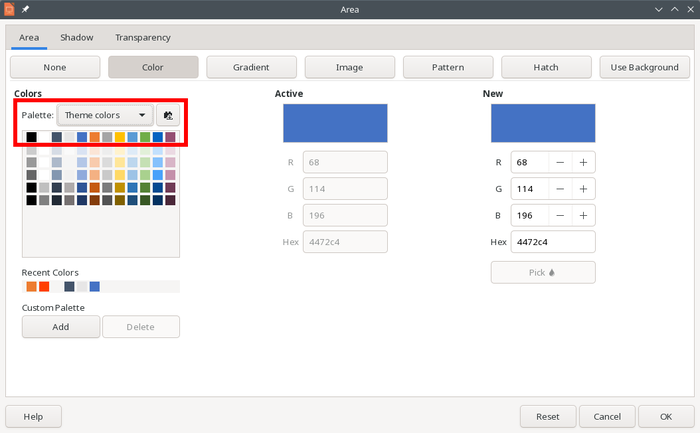Click OK to confirm the area settings
Image resolution: width=700 pixels, height=433 pixels.
[665, 416]
